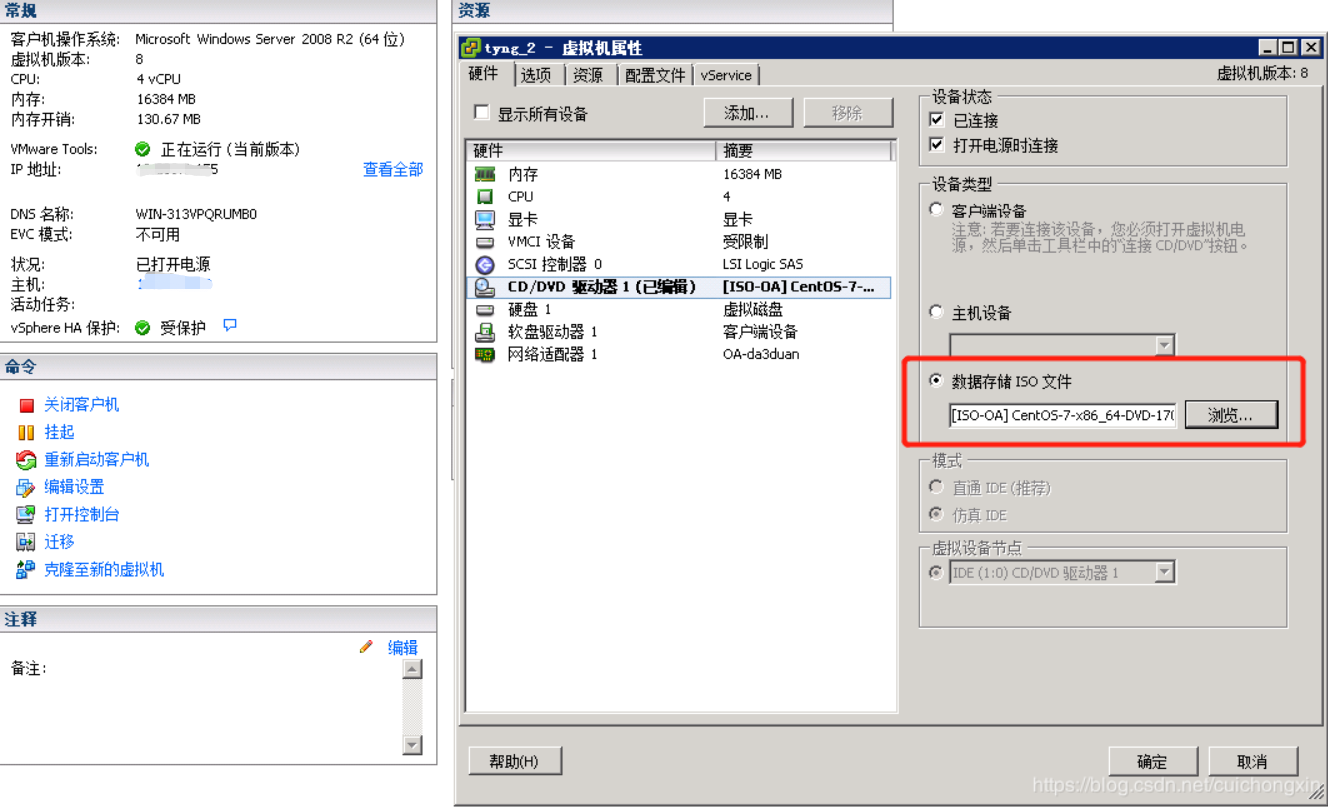Click the open console icon
The image size is (1328, 807).
26,514
